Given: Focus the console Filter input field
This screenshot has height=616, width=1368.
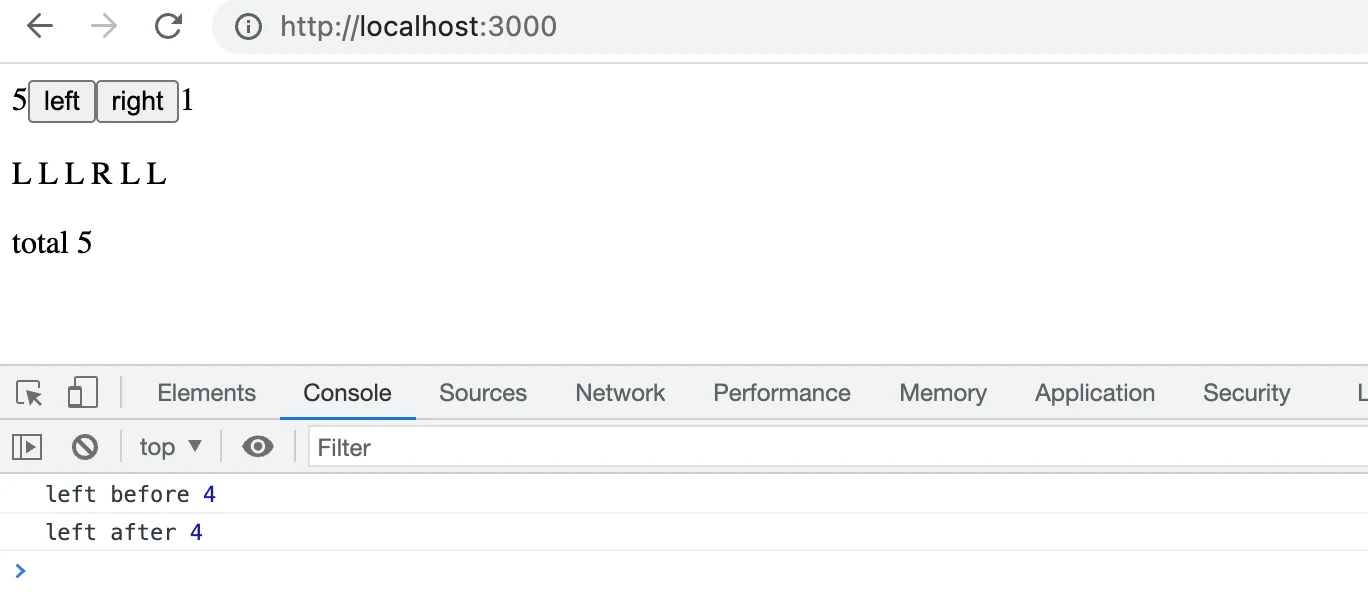Looking at the screenshot, I should tap(838, 447).
